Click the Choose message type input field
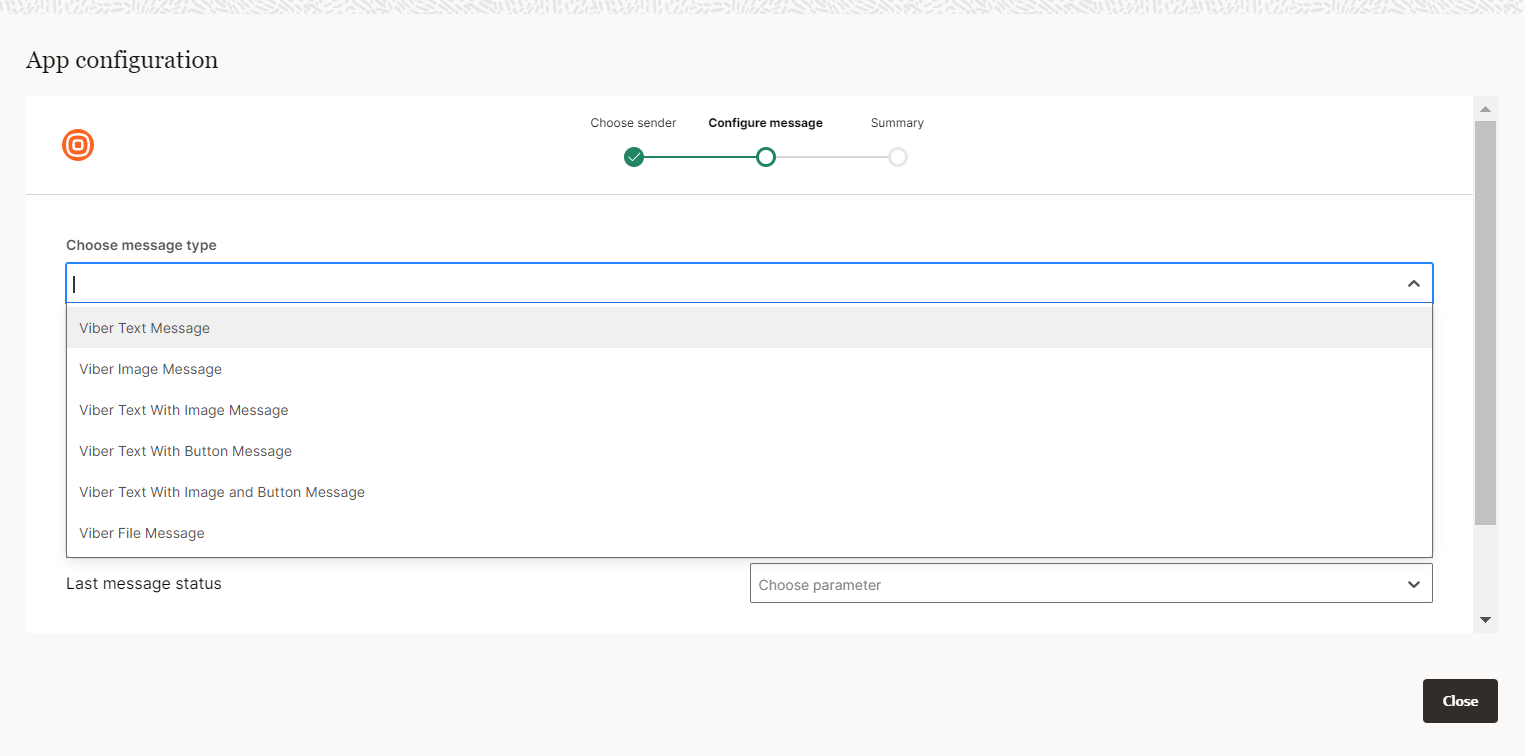 749,283
